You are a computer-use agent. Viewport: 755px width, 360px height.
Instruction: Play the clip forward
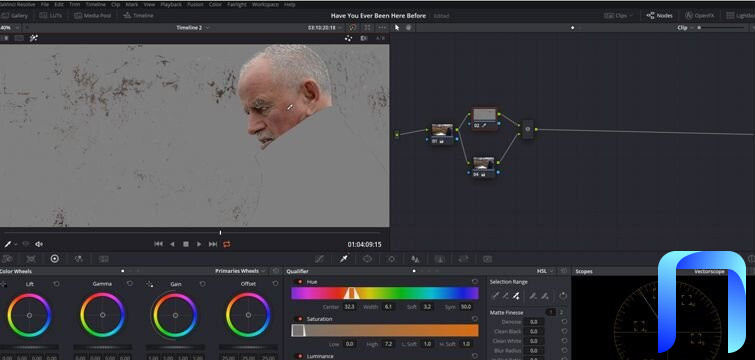(199, 244)
